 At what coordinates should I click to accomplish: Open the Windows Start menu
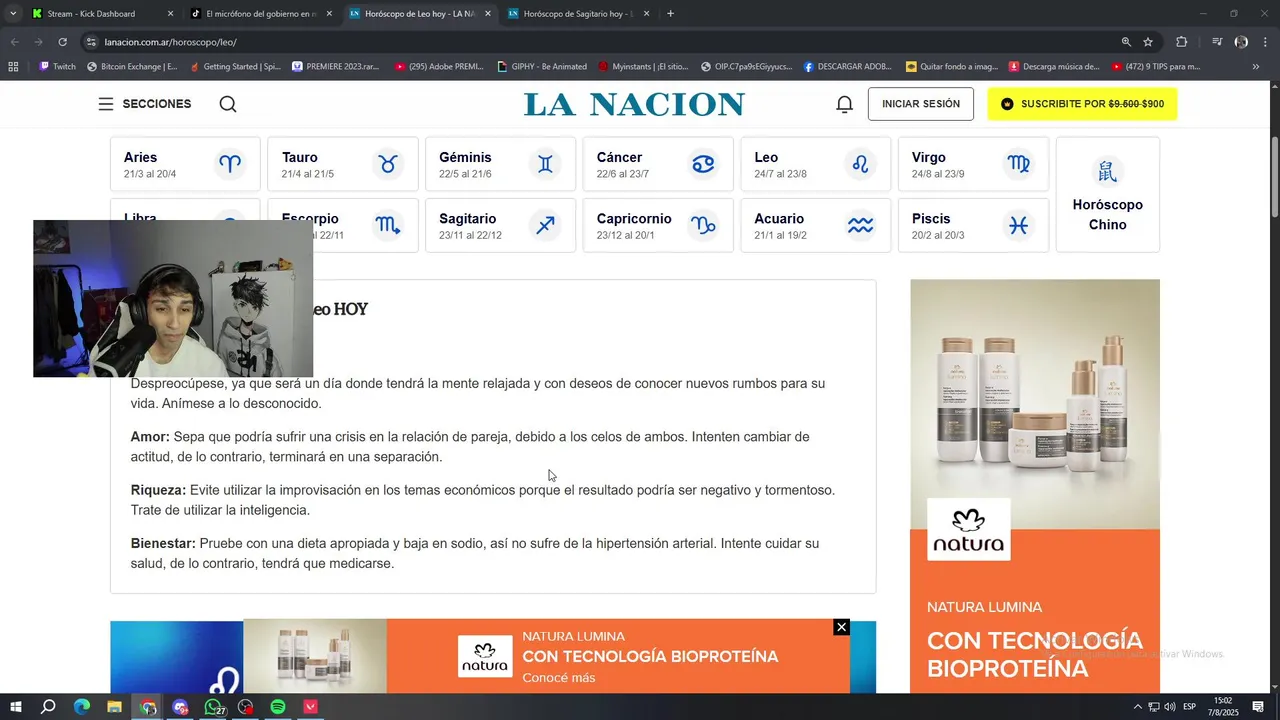[14, 707]
